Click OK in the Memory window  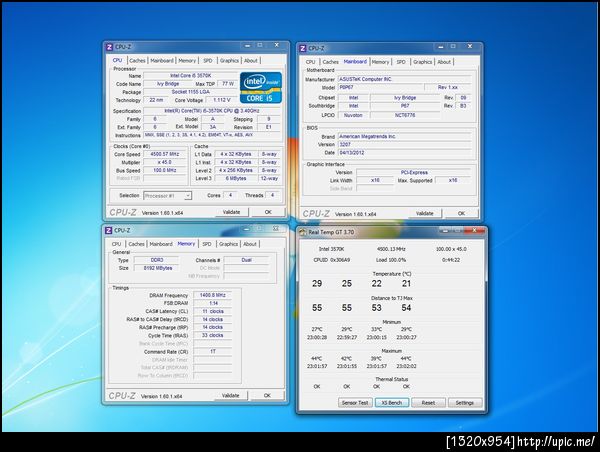267,395
